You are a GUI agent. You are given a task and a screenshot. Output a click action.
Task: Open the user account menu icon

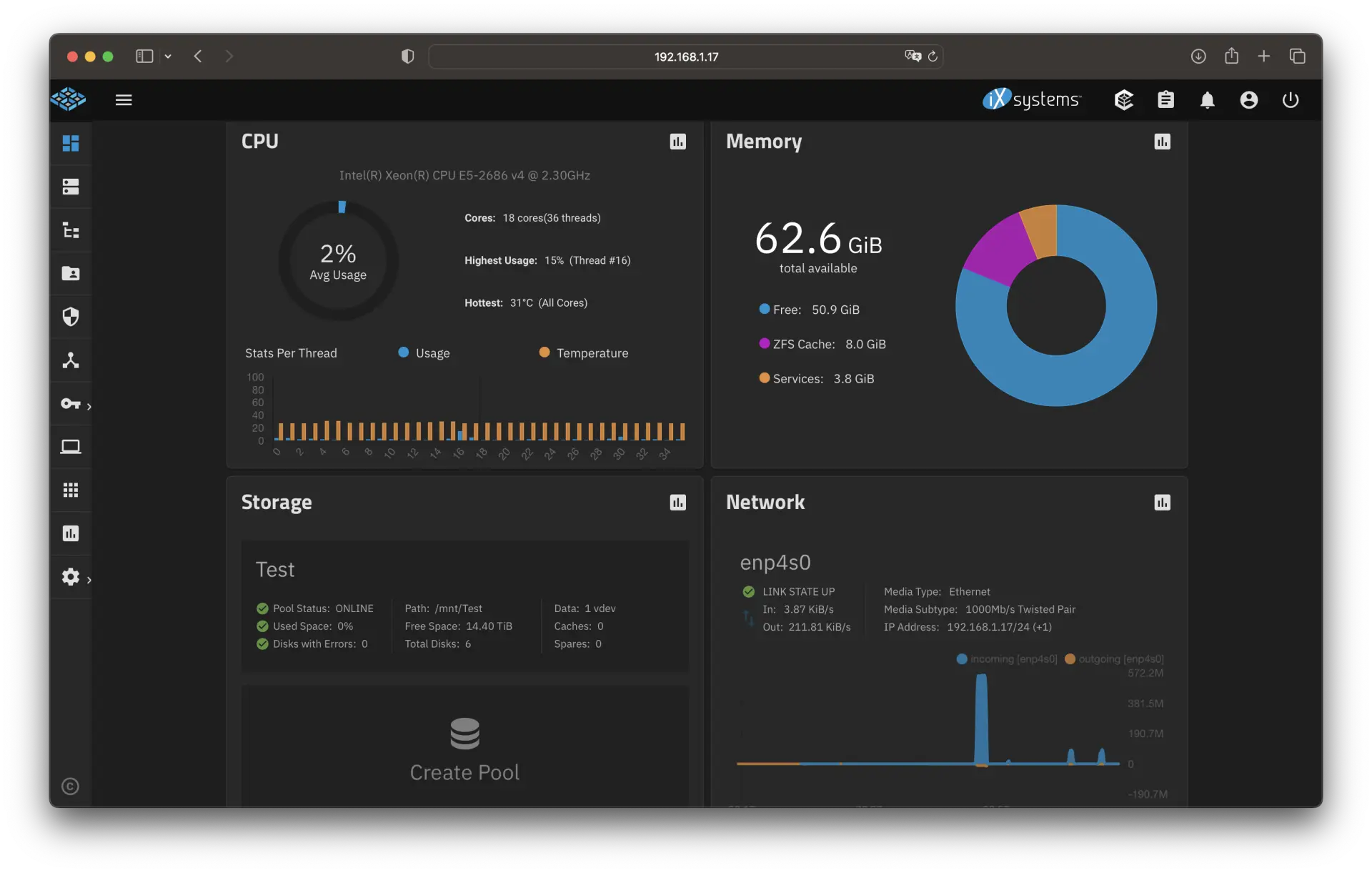tap(1248, 100)
